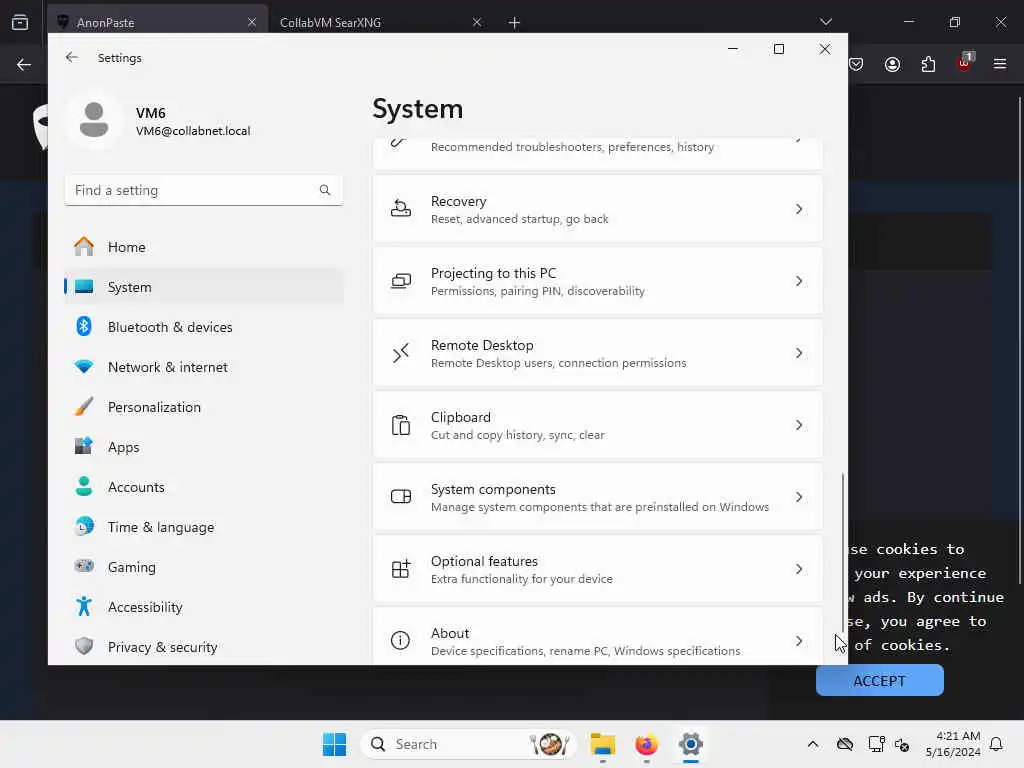Switch to the AnonPaste browser tab
The height and width of the screenshot is (768, 1024).
[x=157, y=22]
